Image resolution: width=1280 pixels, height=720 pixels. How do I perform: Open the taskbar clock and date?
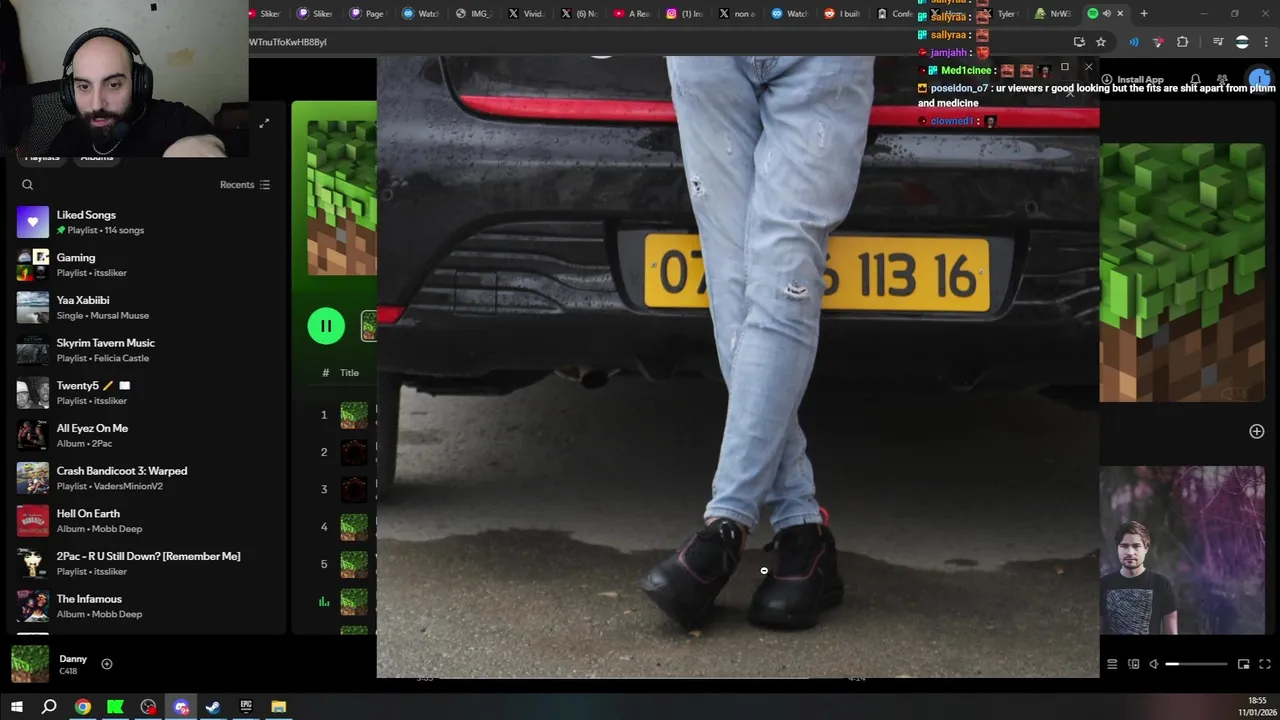point(1257,707)
